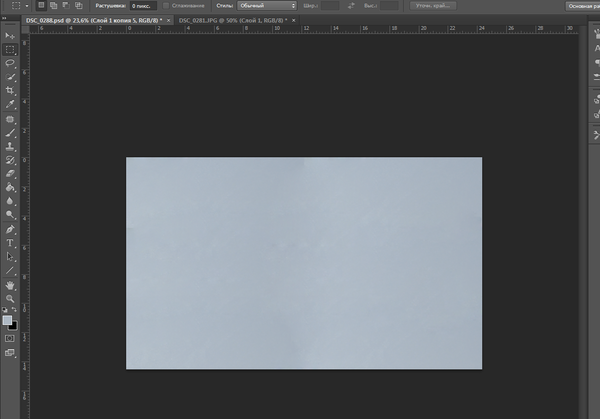Reset default foreground and background colors
600x419 pixels.
5,309
